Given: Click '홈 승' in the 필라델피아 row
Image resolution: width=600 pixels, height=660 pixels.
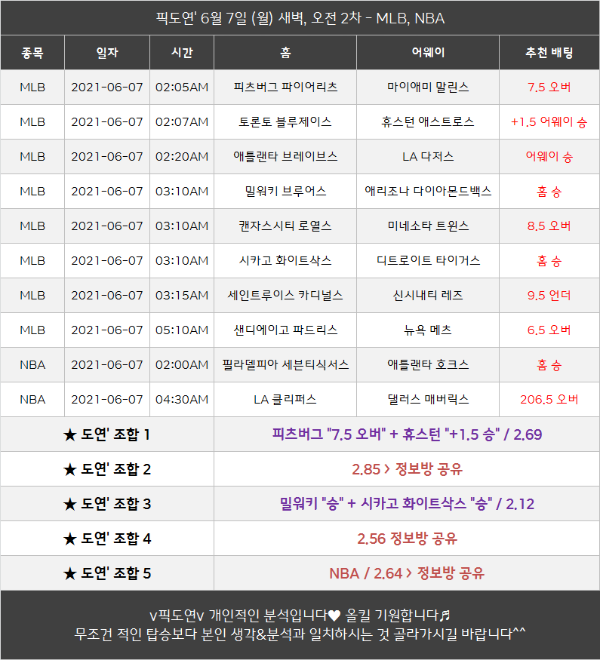Looking at the screenshot, I should (549, 365).
